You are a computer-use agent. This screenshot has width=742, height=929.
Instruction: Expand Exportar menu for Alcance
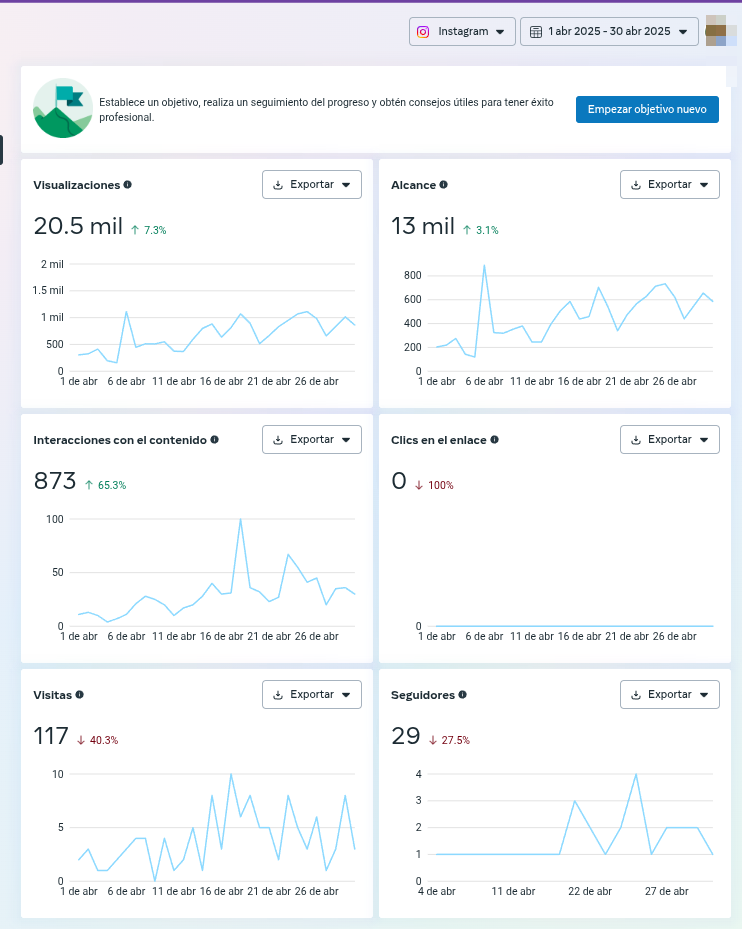[670, 185]
